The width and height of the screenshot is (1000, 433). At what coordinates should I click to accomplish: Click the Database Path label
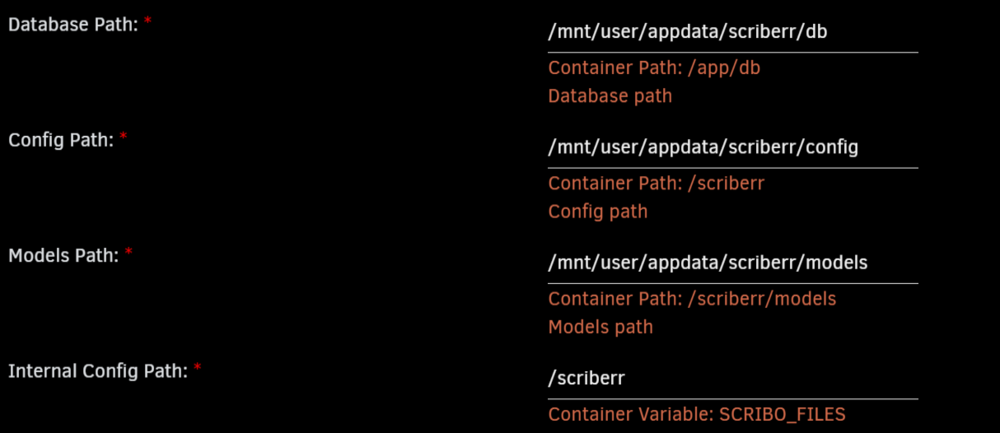click(x=73, y=26)
